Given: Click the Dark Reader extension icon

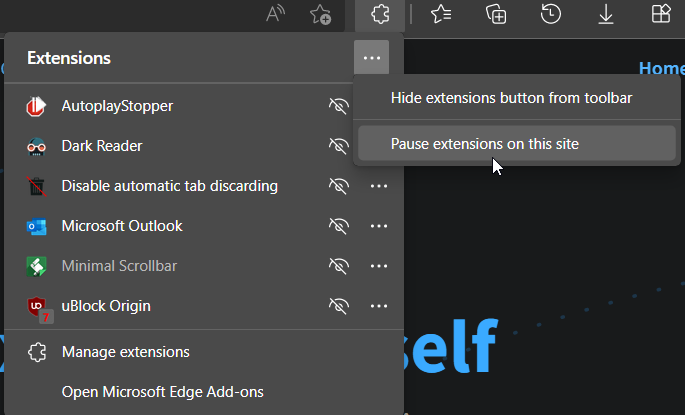Looking at the screenshot, I should point(37,146).
